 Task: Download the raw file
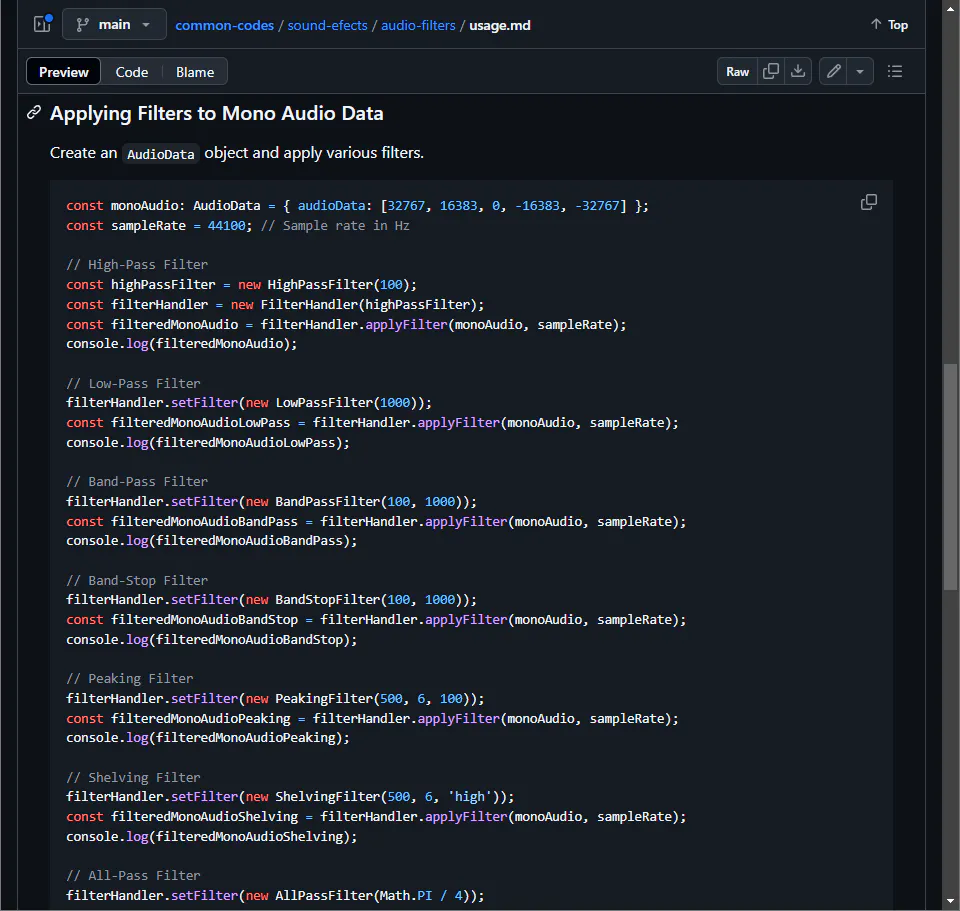(x=798, y=72)
